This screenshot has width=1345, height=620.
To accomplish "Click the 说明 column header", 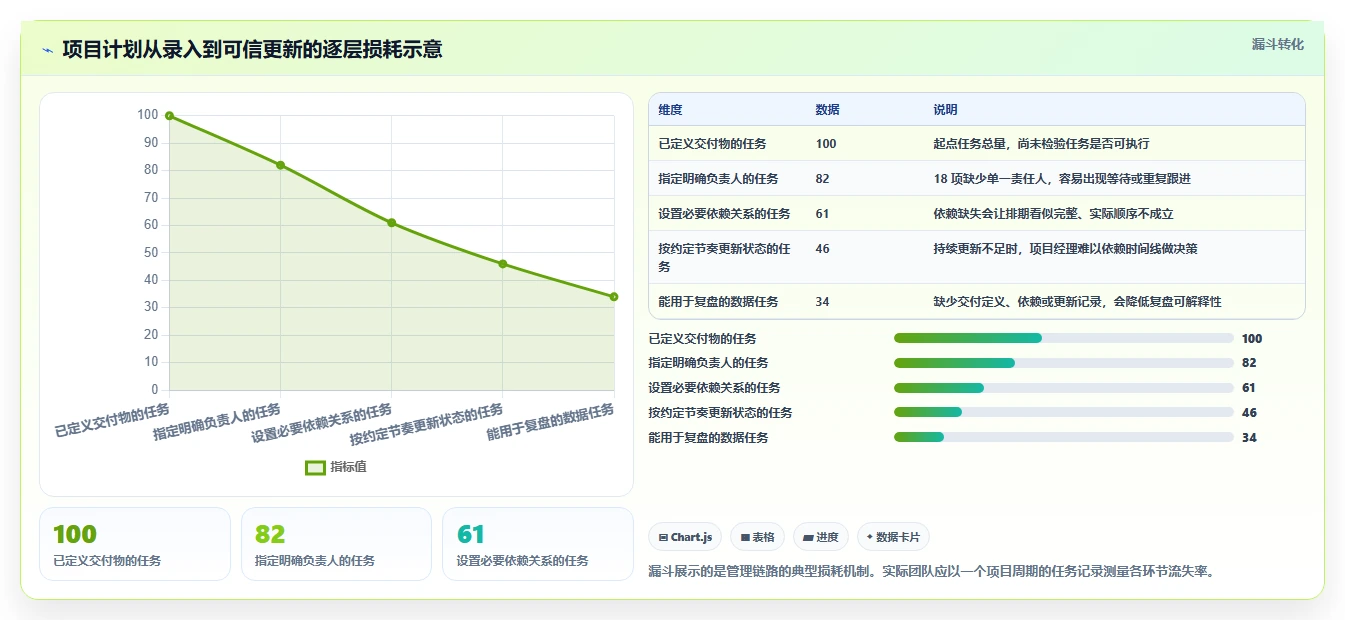I will (x=945, y=110).
